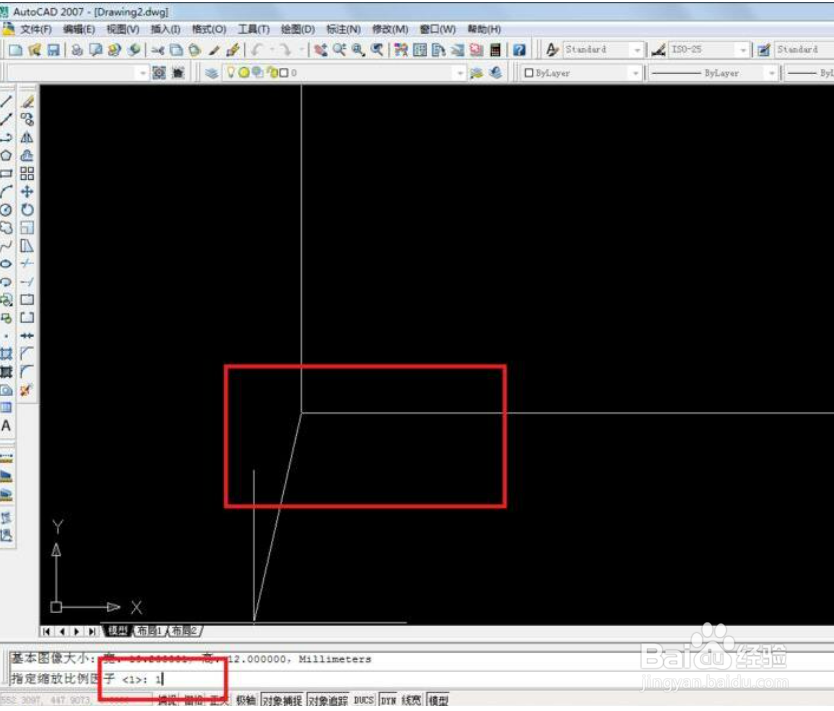Click the Plot (print) icon

click(78, 50)
